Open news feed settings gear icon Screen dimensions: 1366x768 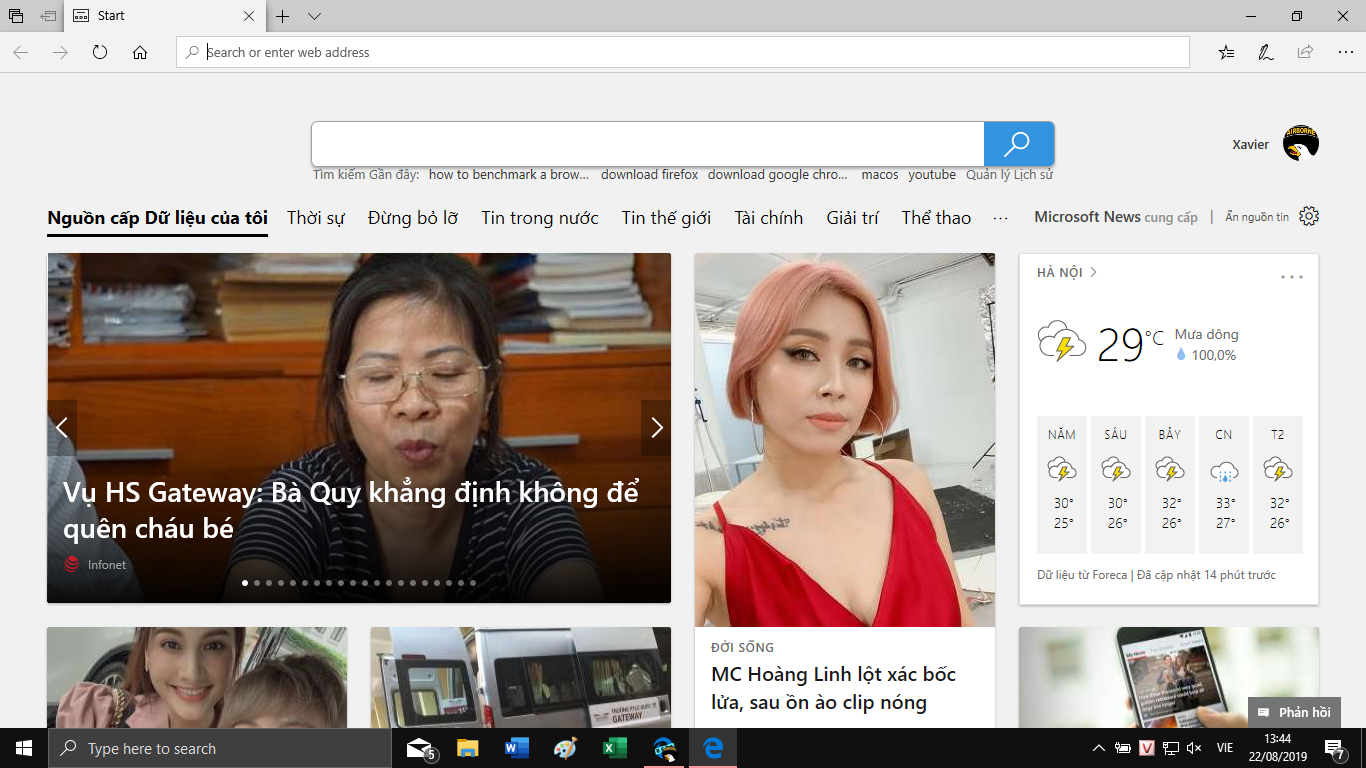tap(1309, 216)
